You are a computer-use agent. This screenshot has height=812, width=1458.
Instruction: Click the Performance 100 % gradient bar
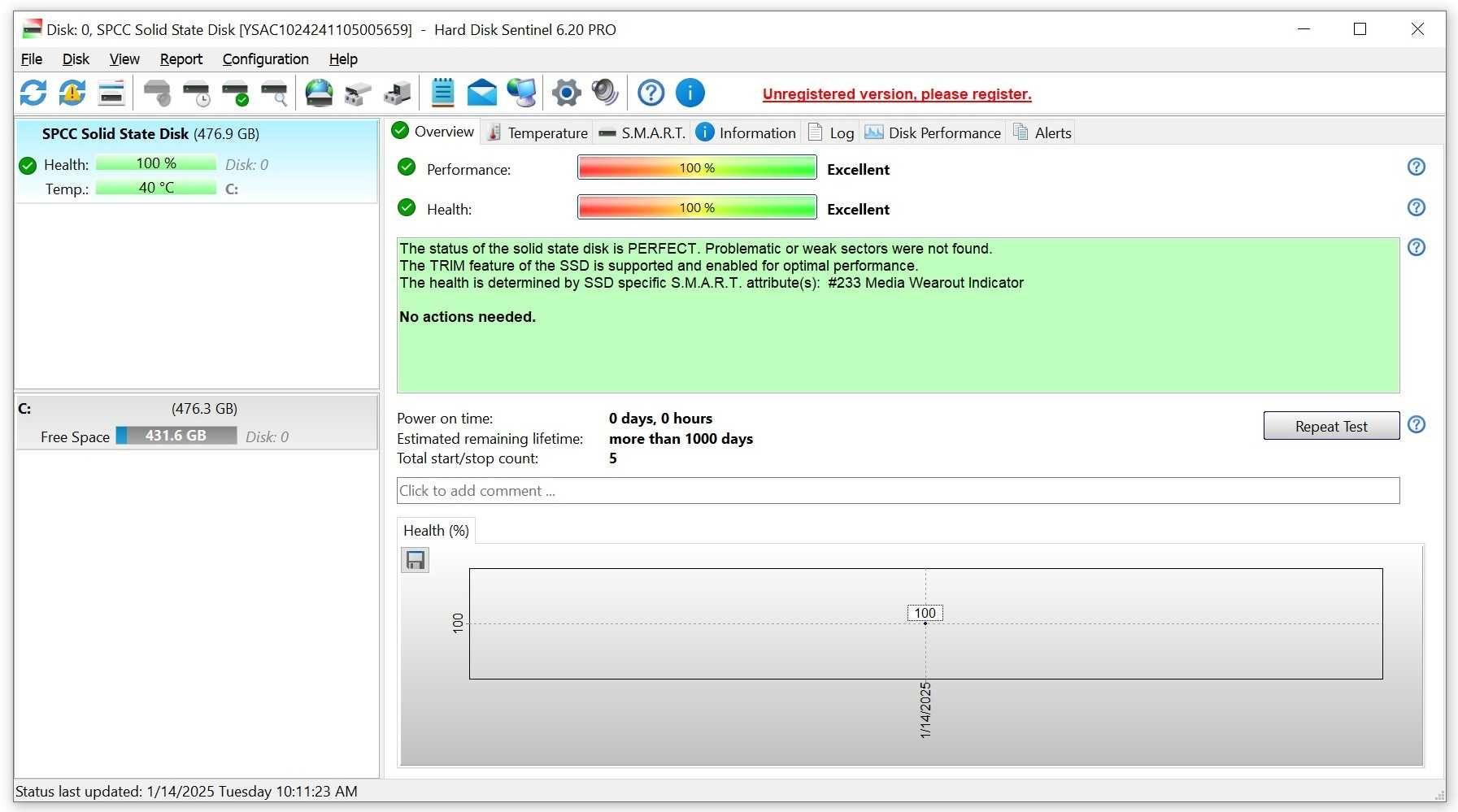697,167
